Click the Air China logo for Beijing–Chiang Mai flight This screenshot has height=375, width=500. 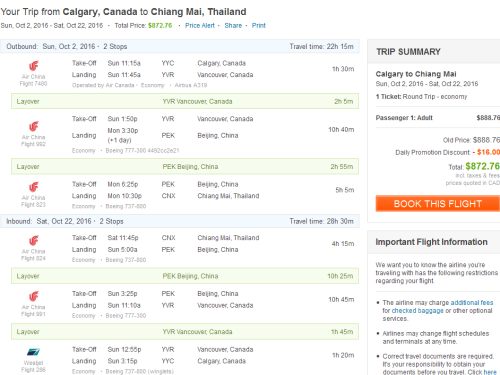(34, 187)
